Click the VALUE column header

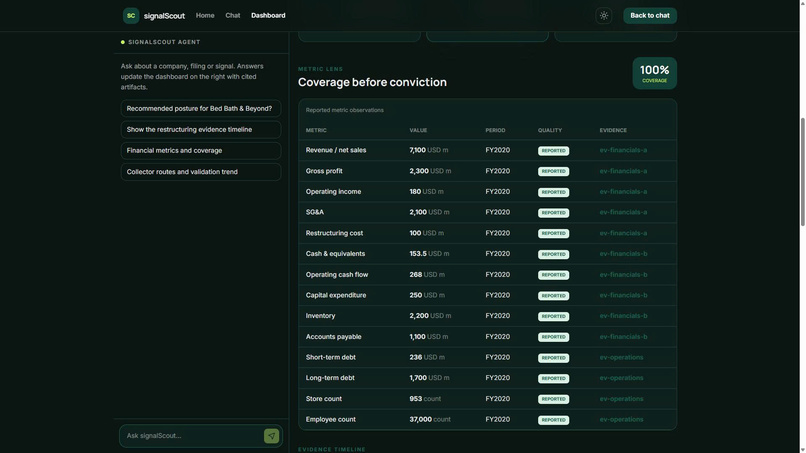coord(418,131)
